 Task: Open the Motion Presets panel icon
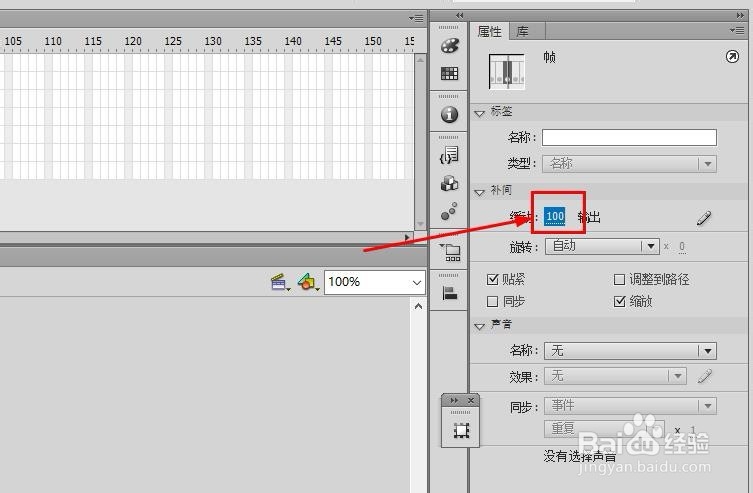449,211
